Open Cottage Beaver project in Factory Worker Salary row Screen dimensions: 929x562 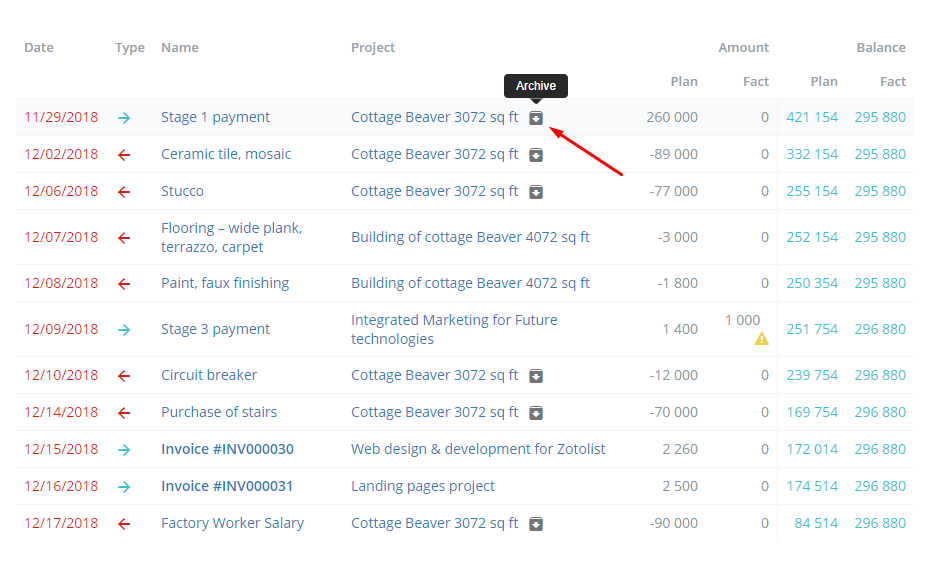click(434, 523)
